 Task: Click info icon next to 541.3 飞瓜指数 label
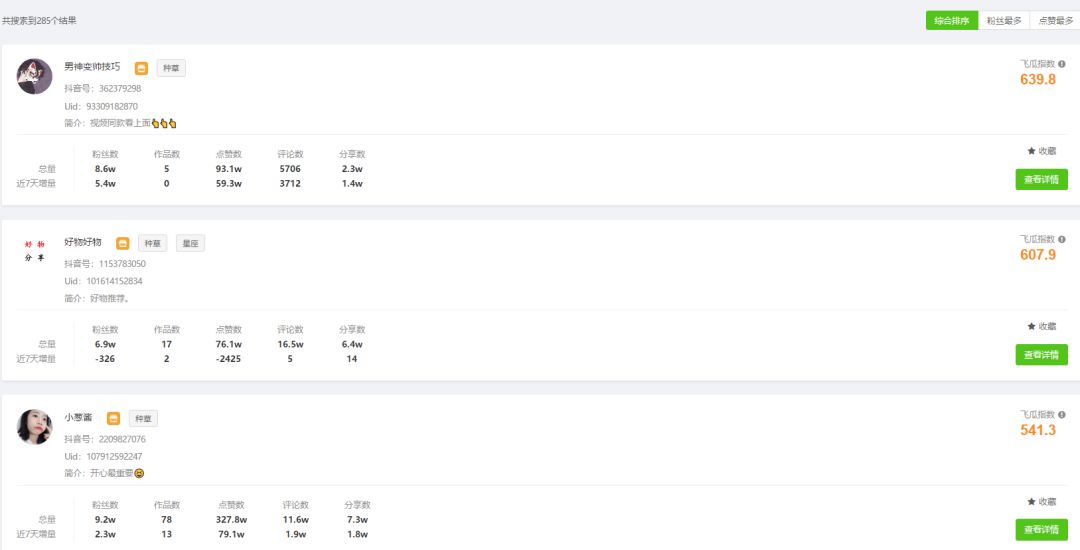1061,415
